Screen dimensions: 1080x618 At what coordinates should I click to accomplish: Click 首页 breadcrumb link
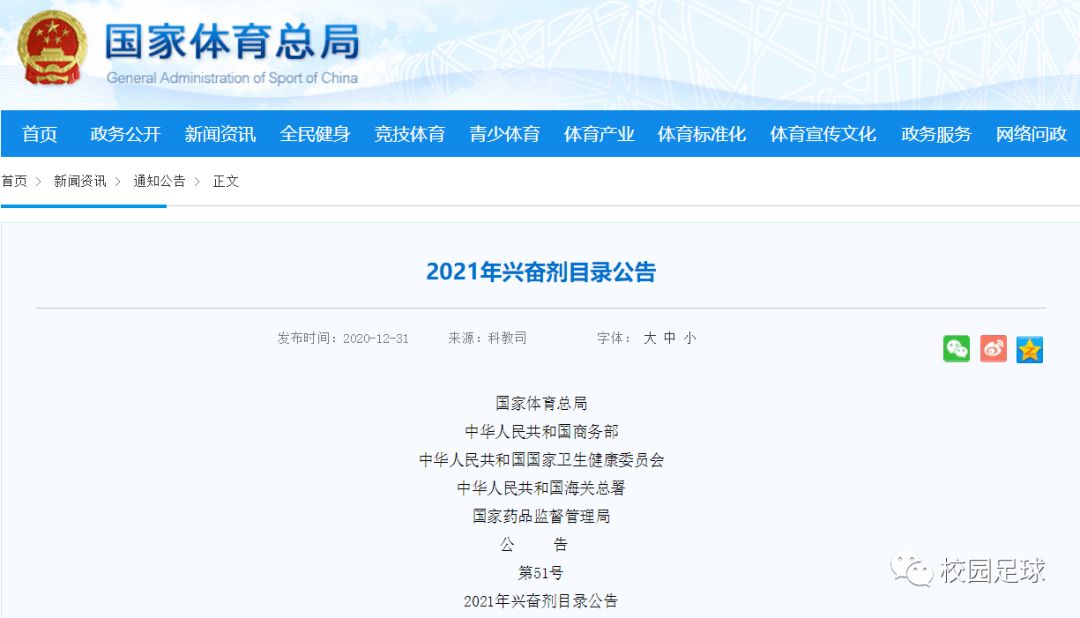coord(14,181)
